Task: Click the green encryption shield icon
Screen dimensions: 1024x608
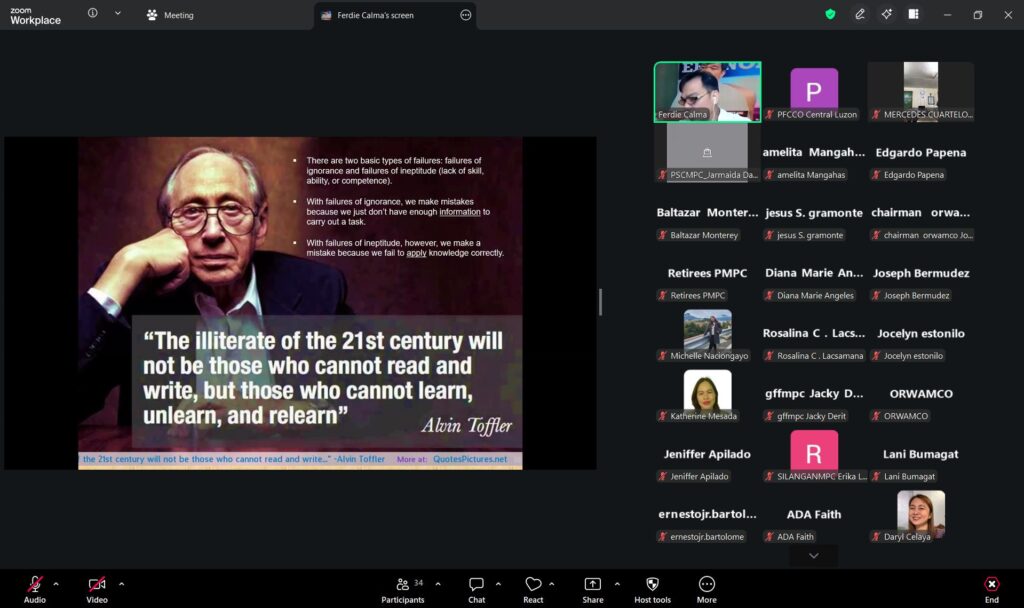Action: click(x=830, y=14)
